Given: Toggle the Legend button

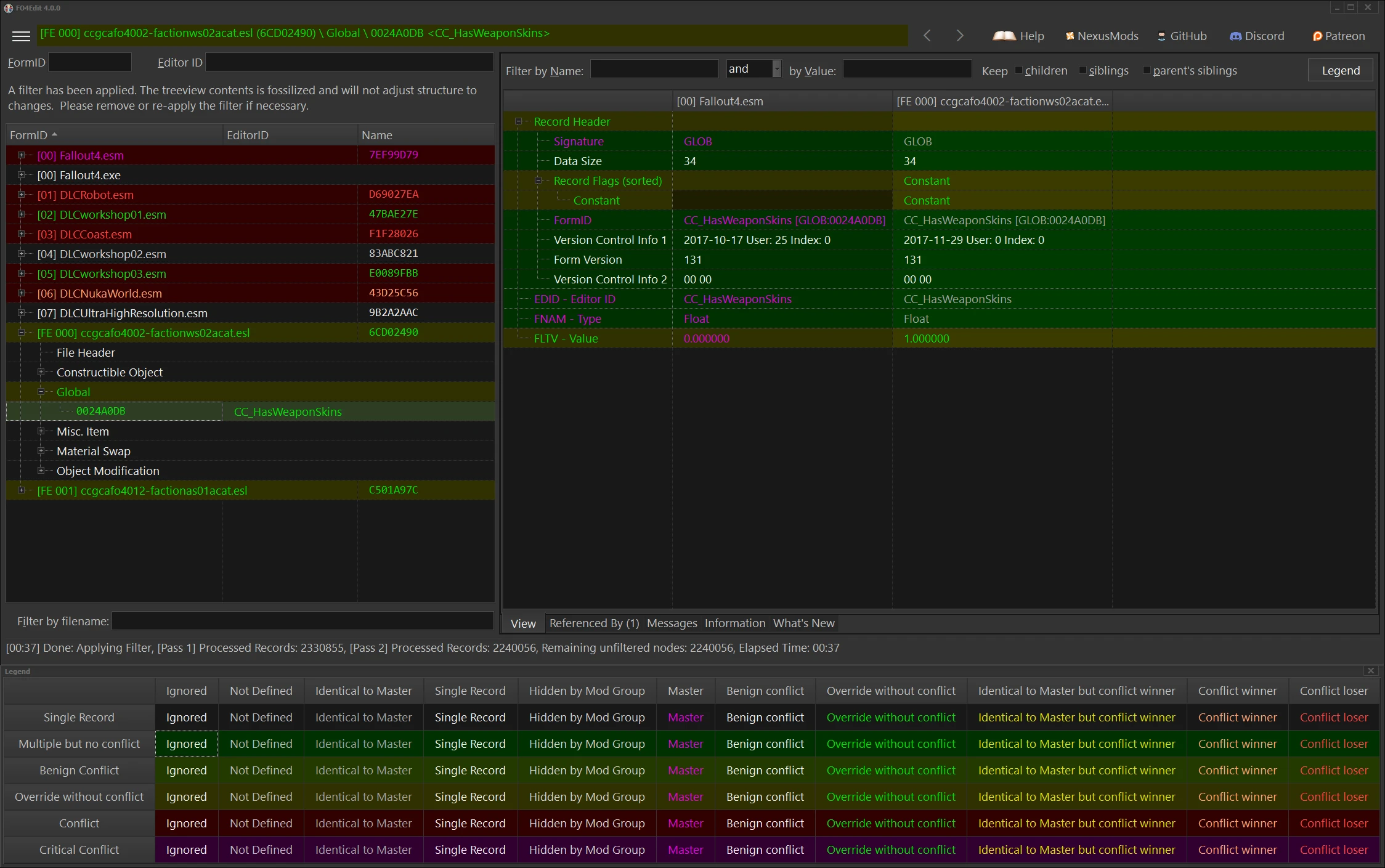Looking at the screenshot, I should pos(1341,70).
